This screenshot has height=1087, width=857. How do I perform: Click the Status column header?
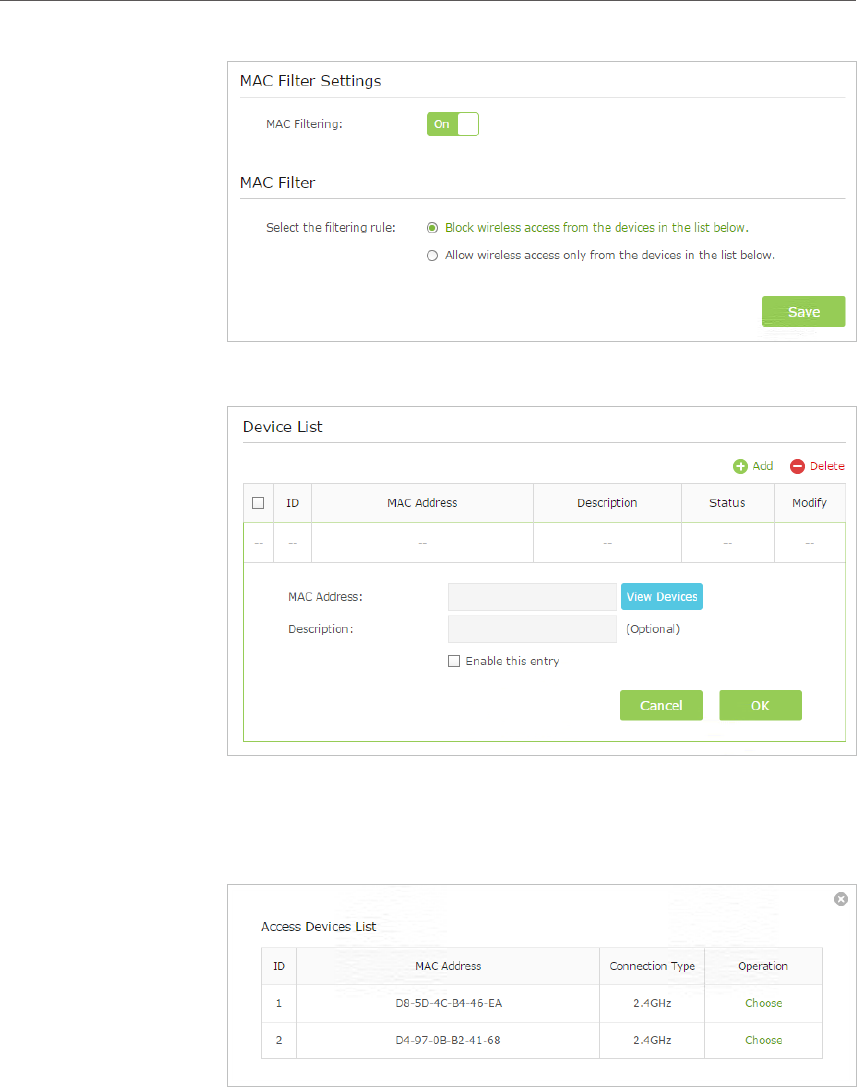[727, 503]
